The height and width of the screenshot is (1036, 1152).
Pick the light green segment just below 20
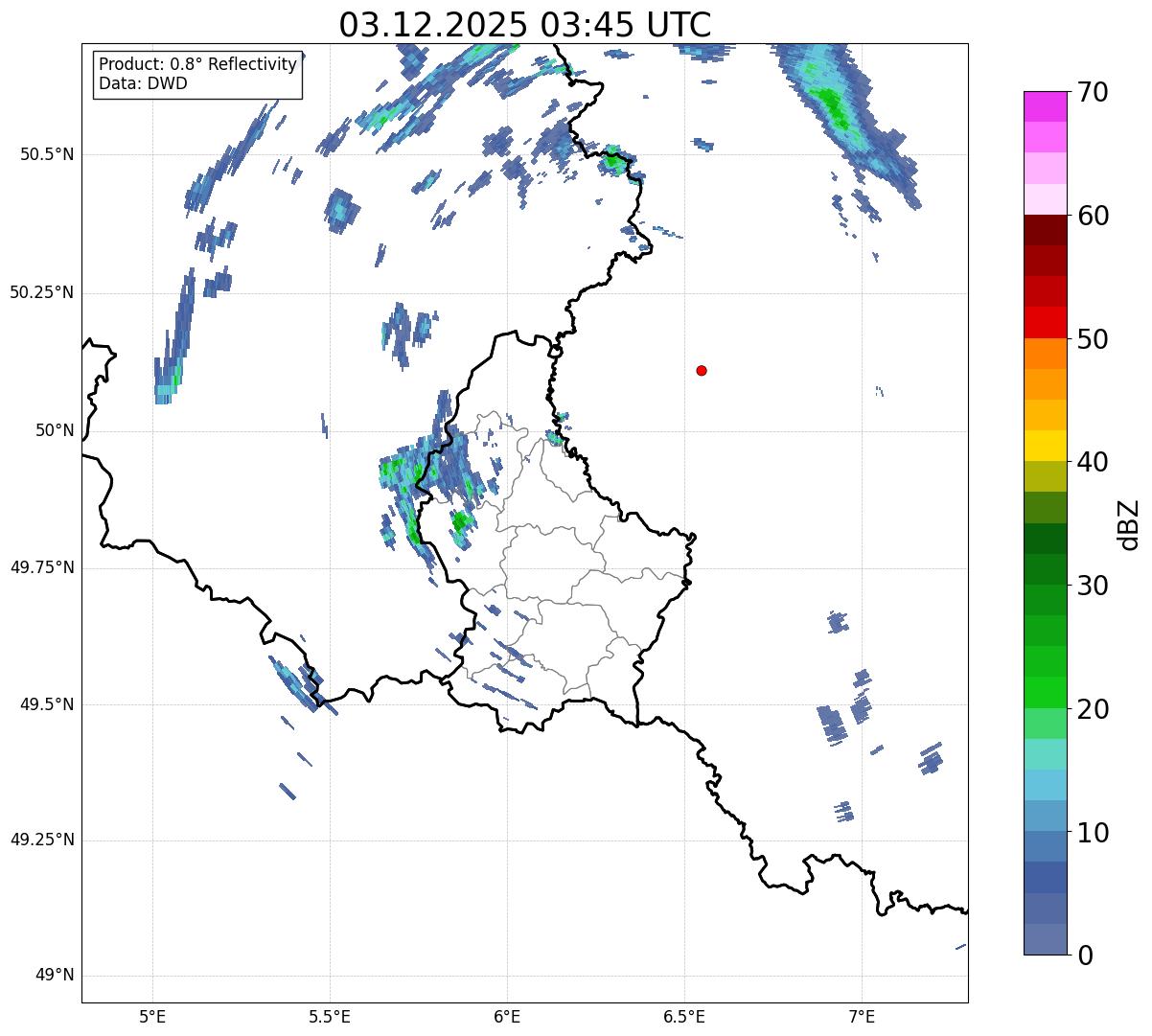pos(1045,724)
